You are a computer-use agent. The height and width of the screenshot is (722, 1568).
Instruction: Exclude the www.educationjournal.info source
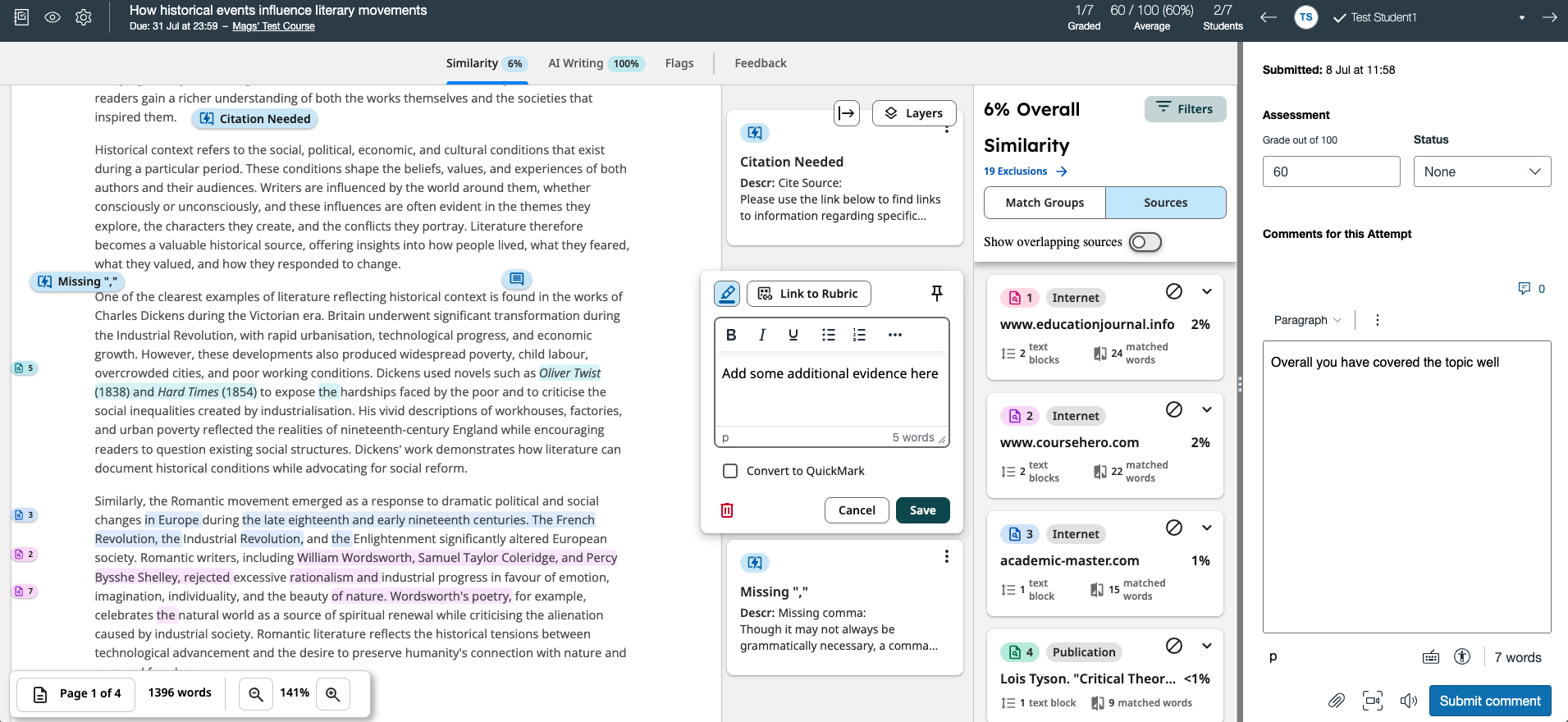[x=1174, y=291]
